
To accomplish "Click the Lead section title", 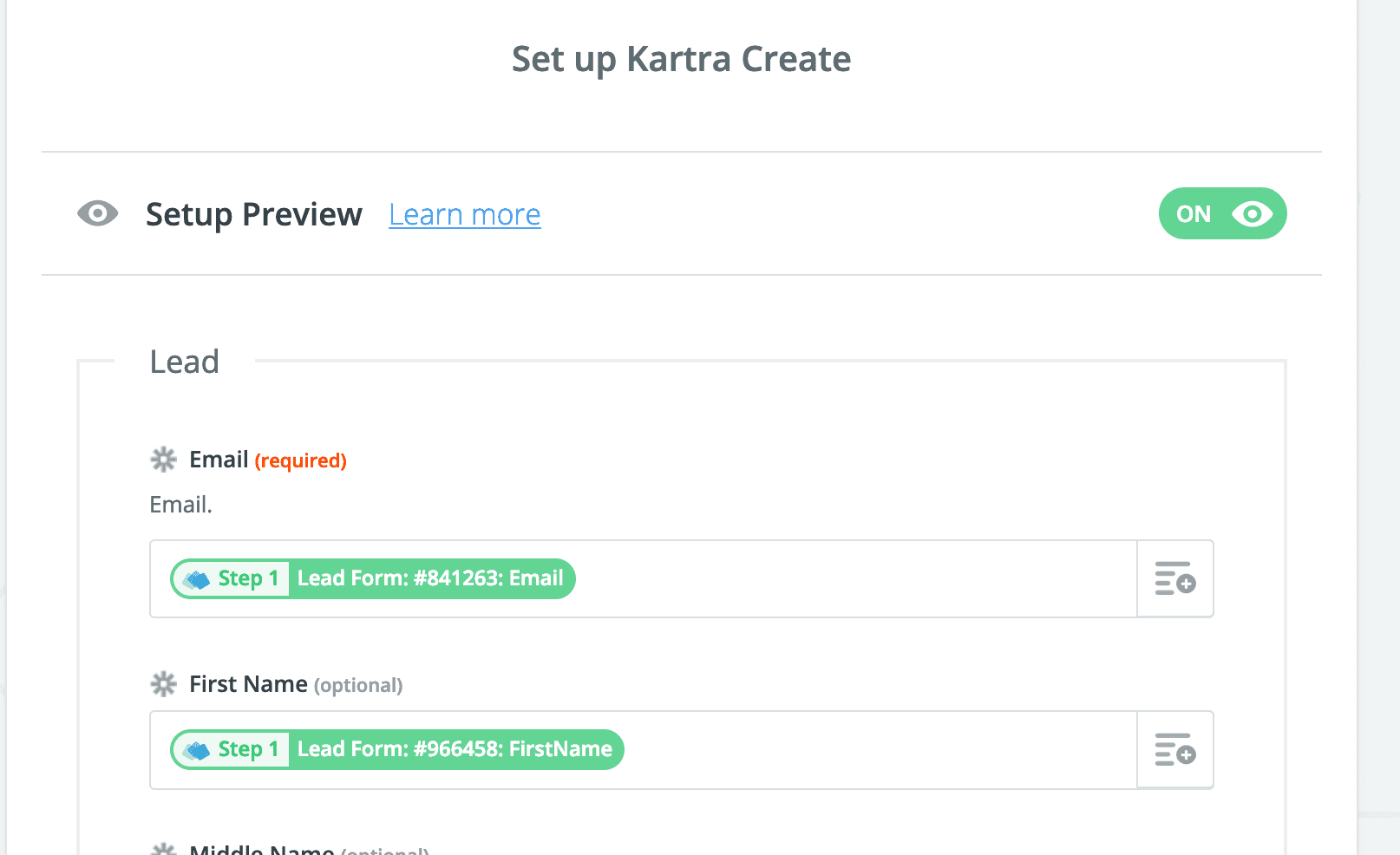I will point(185,362).
